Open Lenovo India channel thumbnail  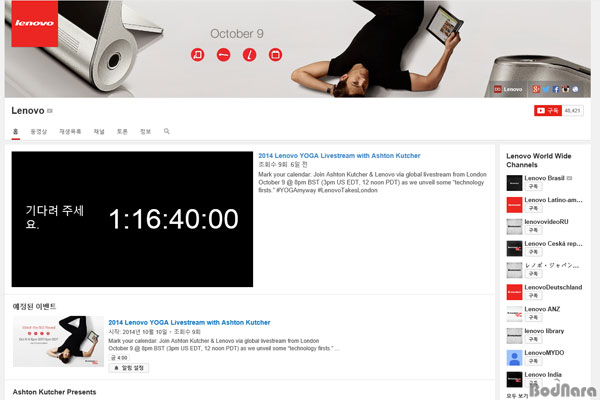point(514,379)
